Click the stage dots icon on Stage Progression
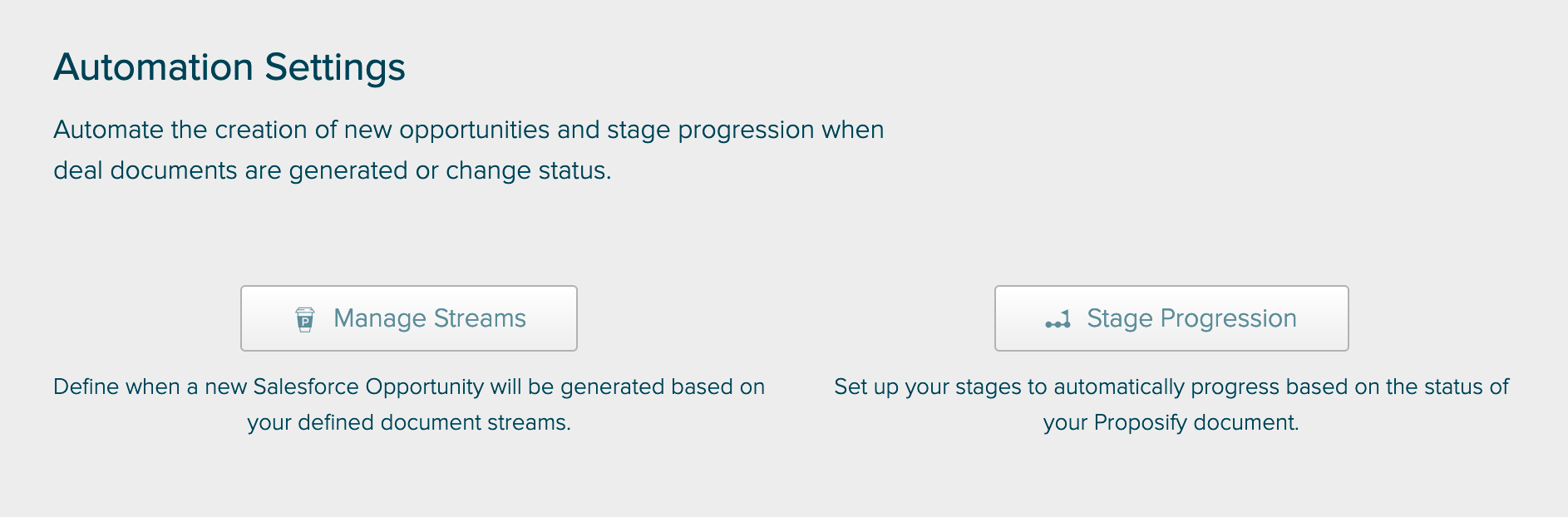1568x517 pixels. (x=1058, y=319)
